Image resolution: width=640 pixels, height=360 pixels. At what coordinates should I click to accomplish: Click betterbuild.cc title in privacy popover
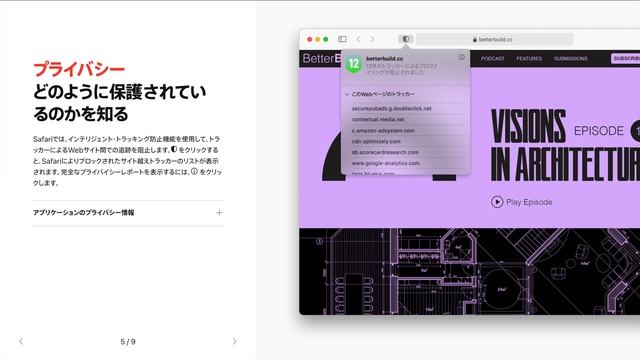pyautogui.click(x=384, y=59)
